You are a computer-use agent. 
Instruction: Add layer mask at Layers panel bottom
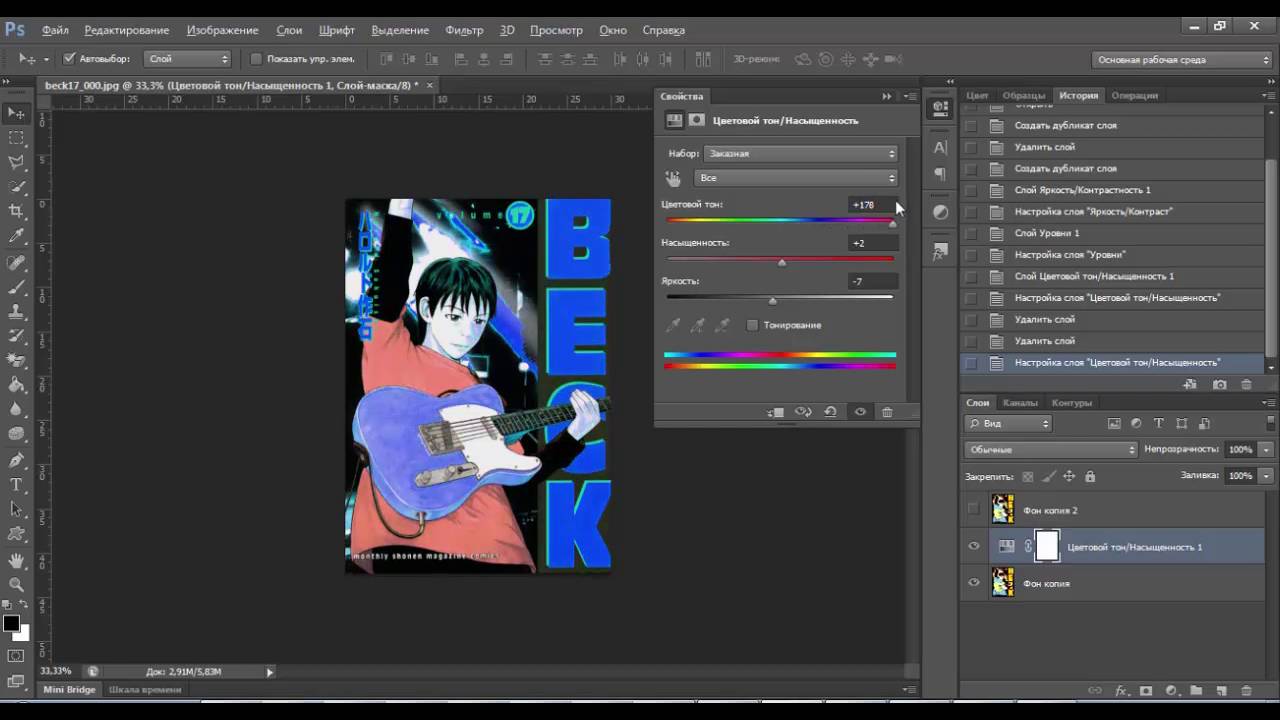[1146, 691]
